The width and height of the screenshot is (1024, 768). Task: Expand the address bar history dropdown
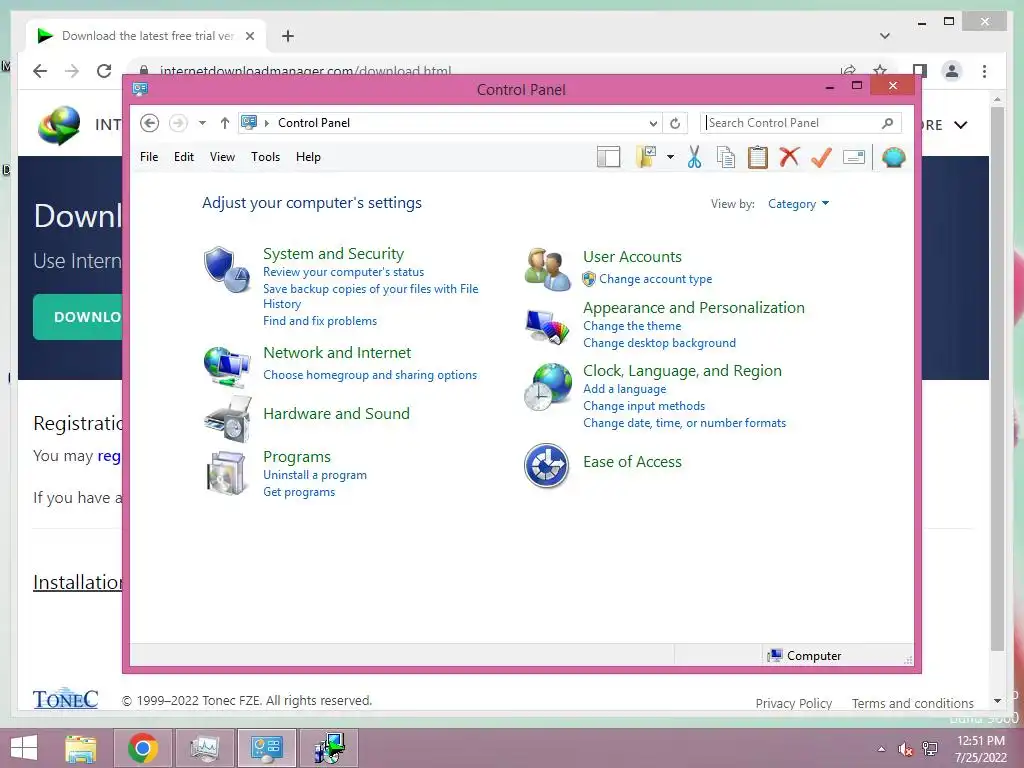653,123
